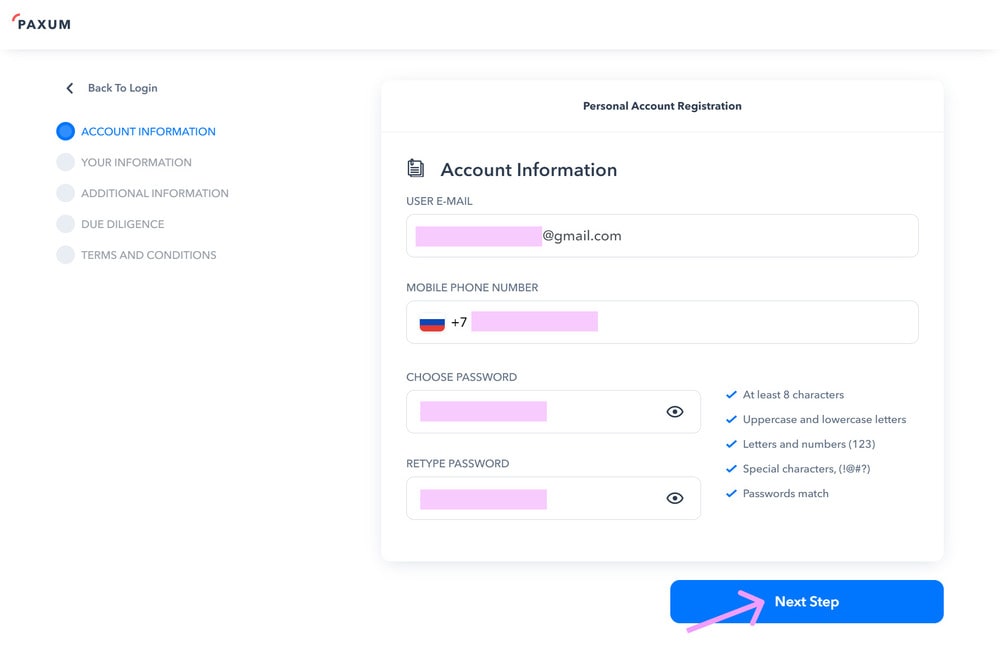Select the Due Diligence step circle
The width and height of the screenshot is (1000, 650).
[66, 224]
